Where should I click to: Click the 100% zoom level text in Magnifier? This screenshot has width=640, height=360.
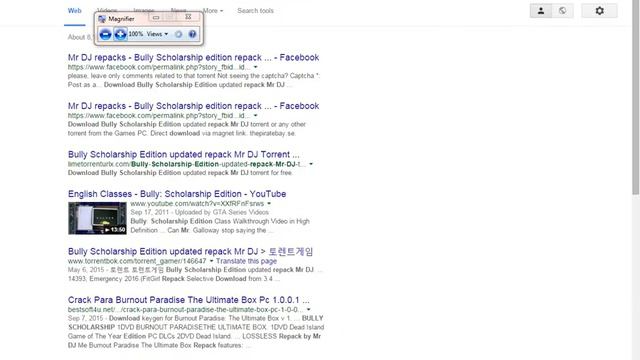pyautogui.click(x=136, y=34)
